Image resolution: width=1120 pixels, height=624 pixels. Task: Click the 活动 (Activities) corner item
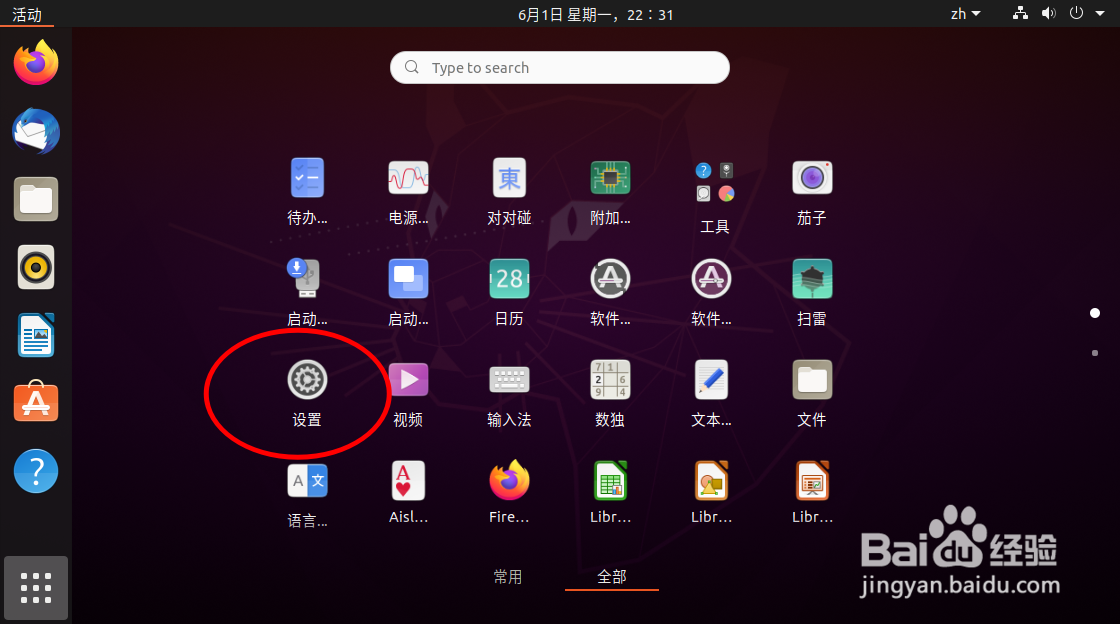[x=27, y=14]
